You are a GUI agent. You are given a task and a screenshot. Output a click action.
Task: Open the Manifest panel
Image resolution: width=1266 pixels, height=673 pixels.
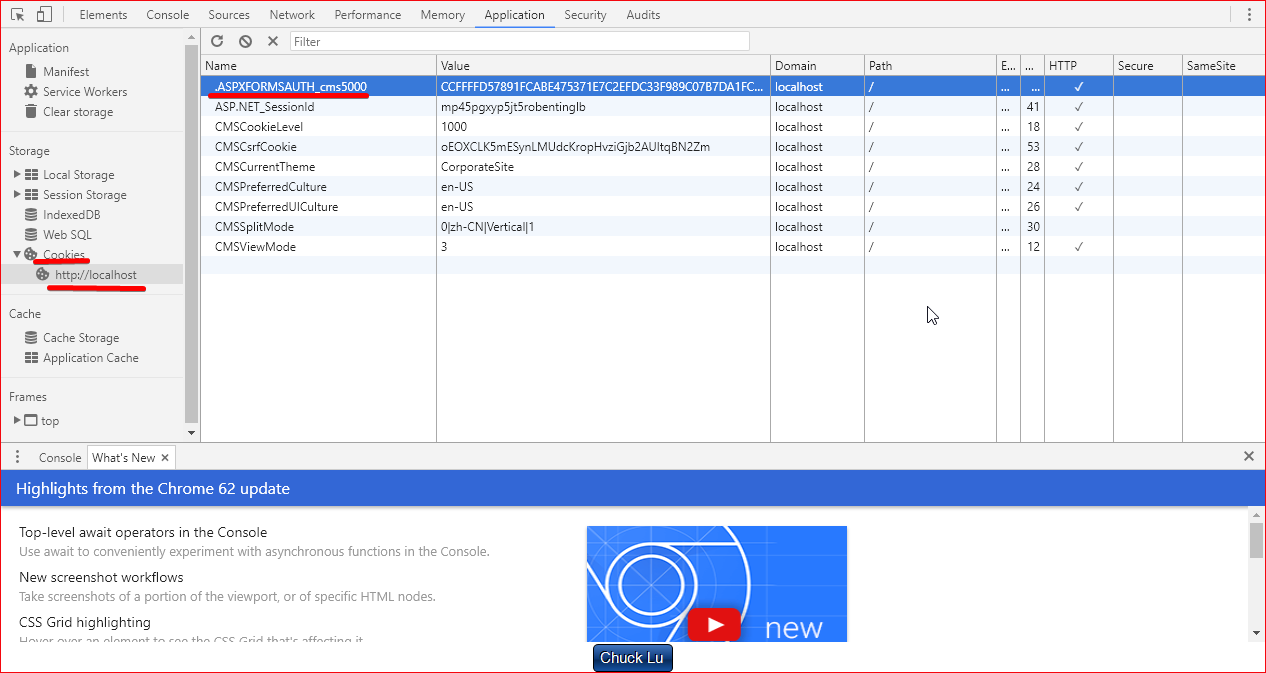[66, 72]
